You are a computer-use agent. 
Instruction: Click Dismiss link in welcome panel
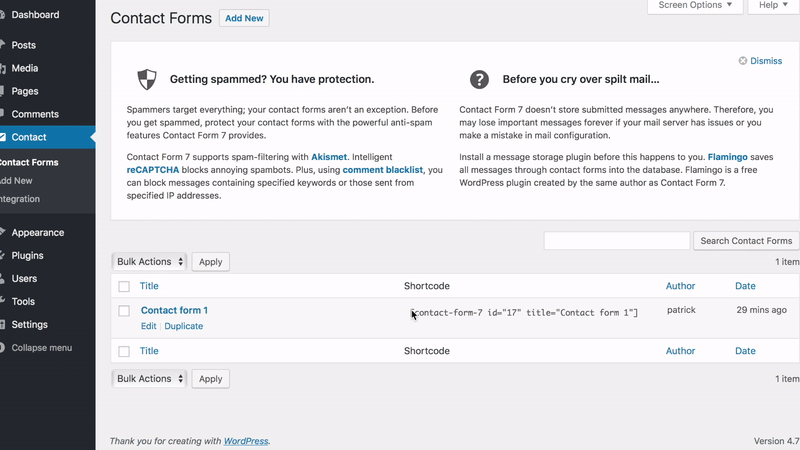pyautogui.click(x=765, y=61)
